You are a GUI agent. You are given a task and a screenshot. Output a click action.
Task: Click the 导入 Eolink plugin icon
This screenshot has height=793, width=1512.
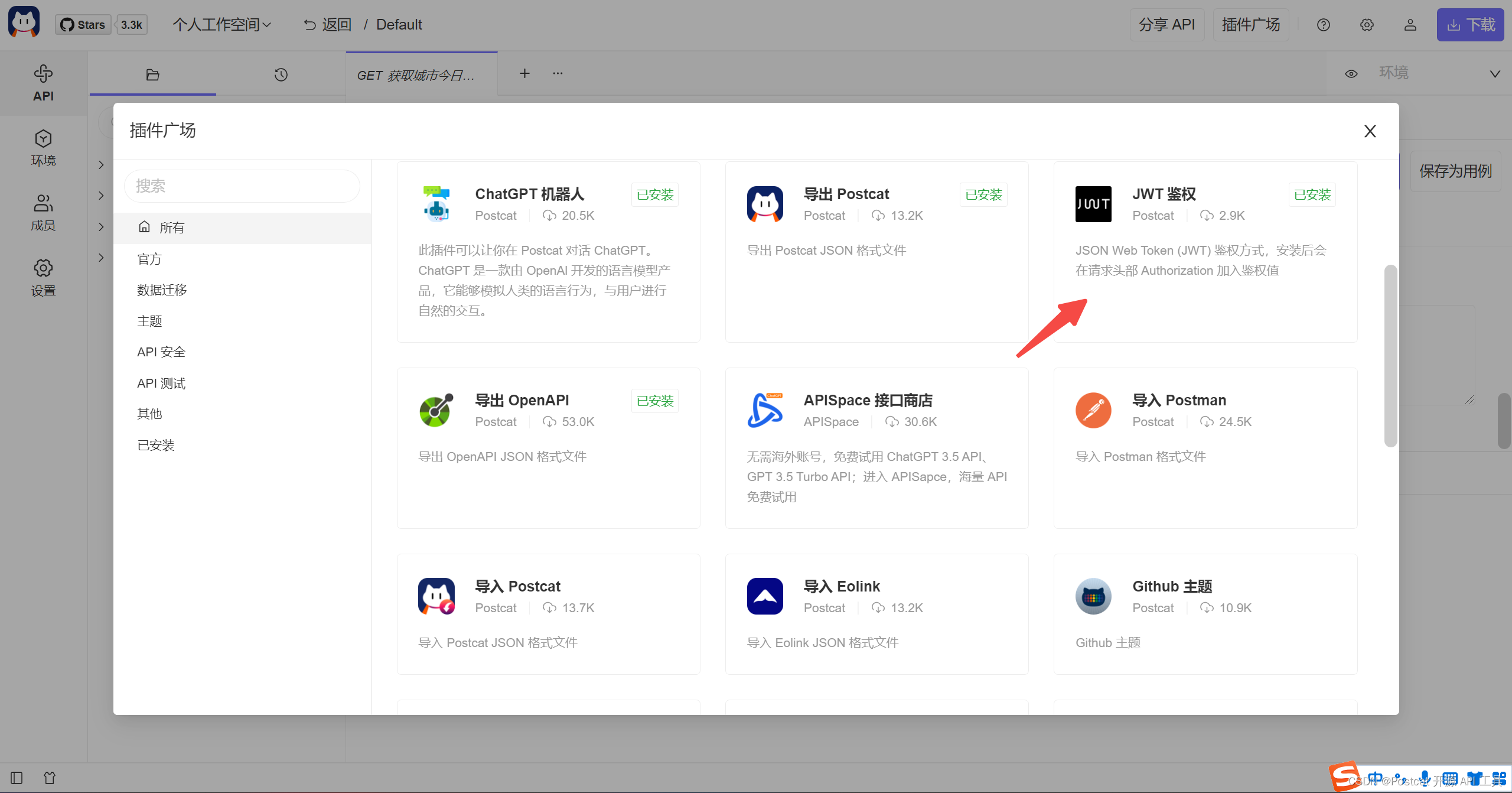[x=765, y=596]
